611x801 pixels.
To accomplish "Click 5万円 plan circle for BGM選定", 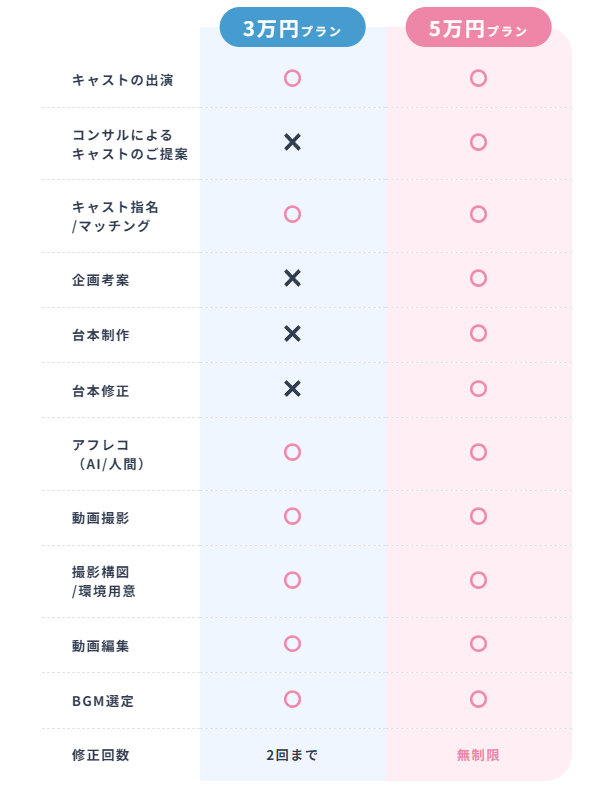I will click(478, 699).
